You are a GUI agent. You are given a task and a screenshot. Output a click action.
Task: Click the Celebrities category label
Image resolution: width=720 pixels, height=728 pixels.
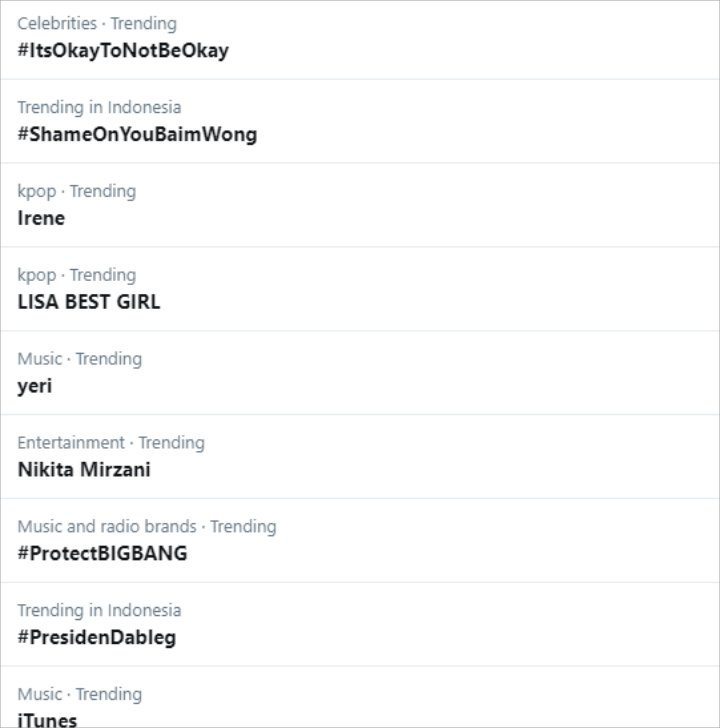pos(57,23)
